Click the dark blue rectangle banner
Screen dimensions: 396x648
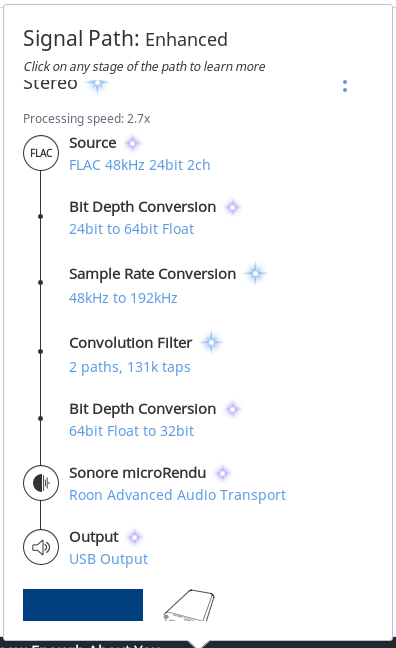pyautogui.click(x=83, y=605)
